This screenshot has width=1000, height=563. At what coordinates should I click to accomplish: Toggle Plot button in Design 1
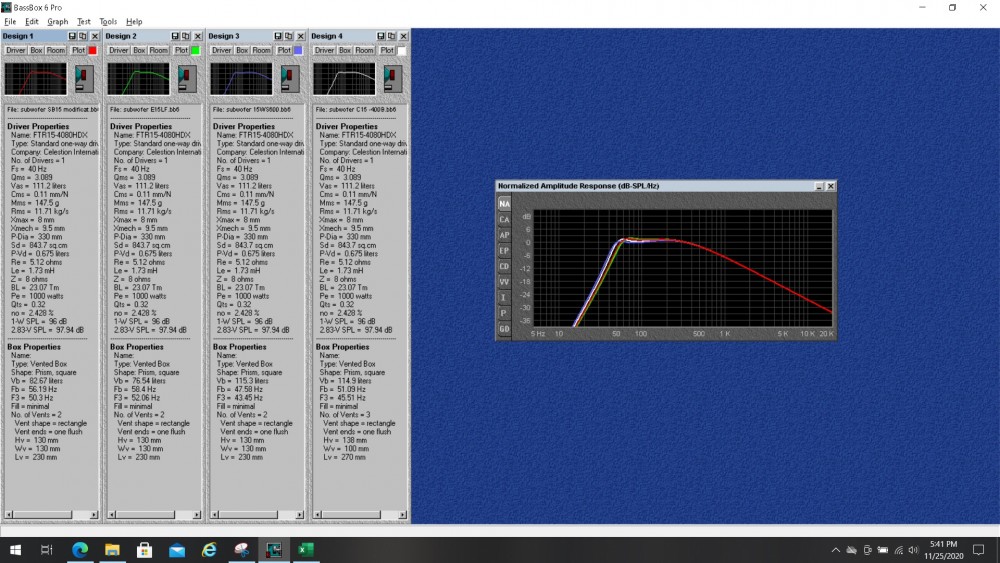tap(78, 50)
